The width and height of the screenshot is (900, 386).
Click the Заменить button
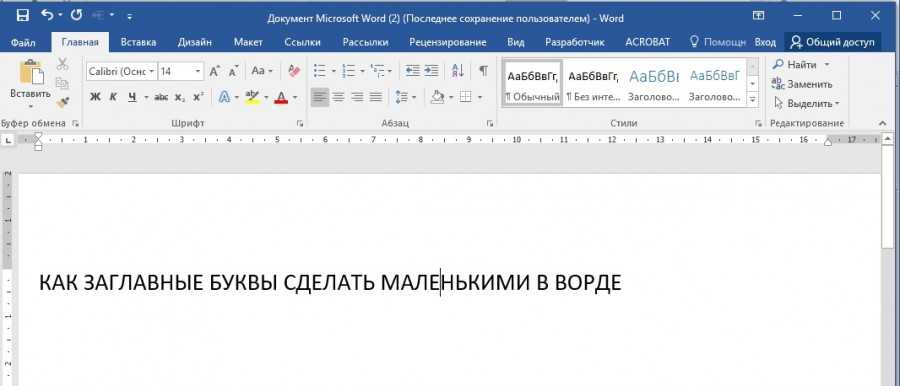(802, 84)
